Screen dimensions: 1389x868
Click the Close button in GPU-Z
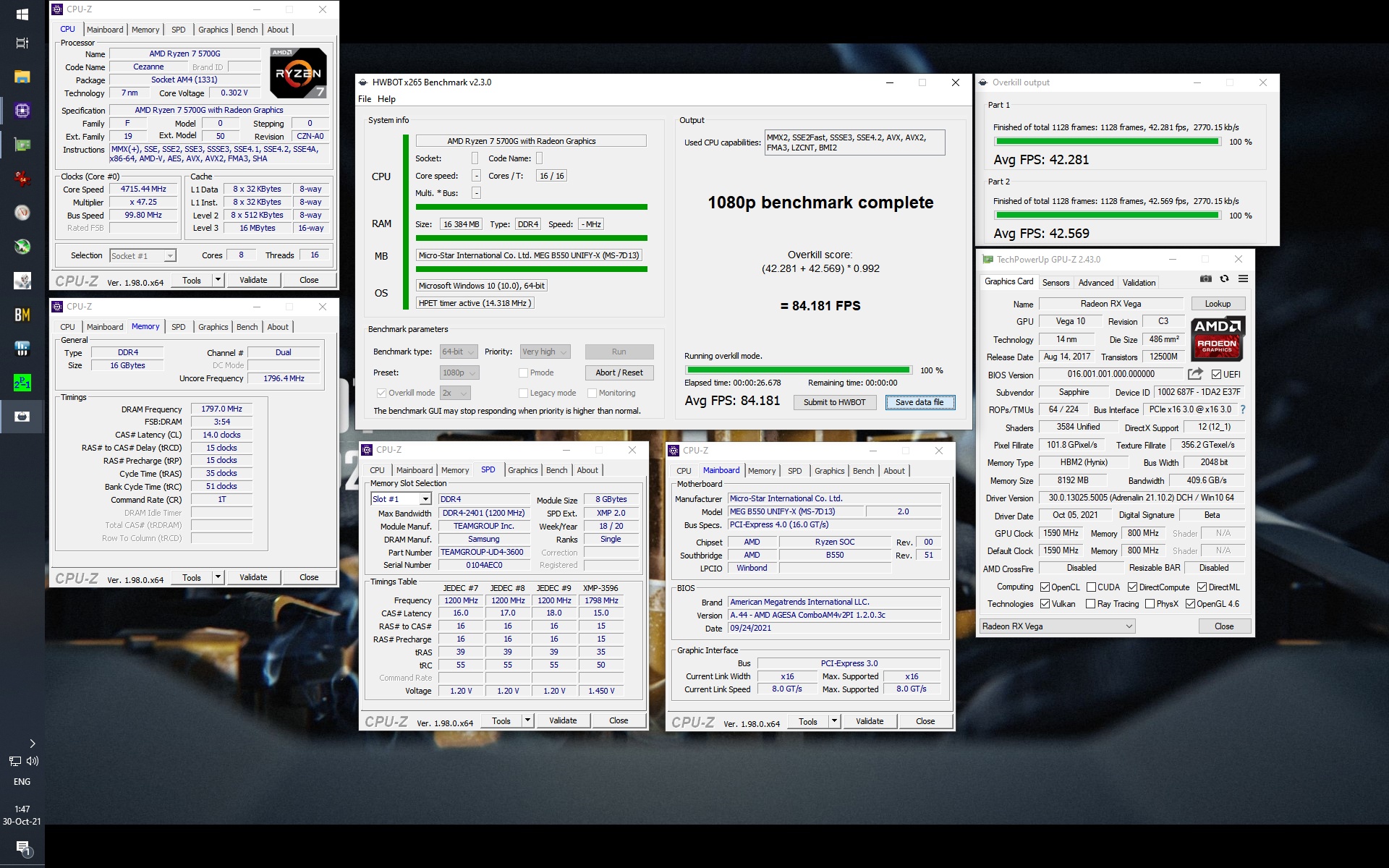coord(1224,626)
